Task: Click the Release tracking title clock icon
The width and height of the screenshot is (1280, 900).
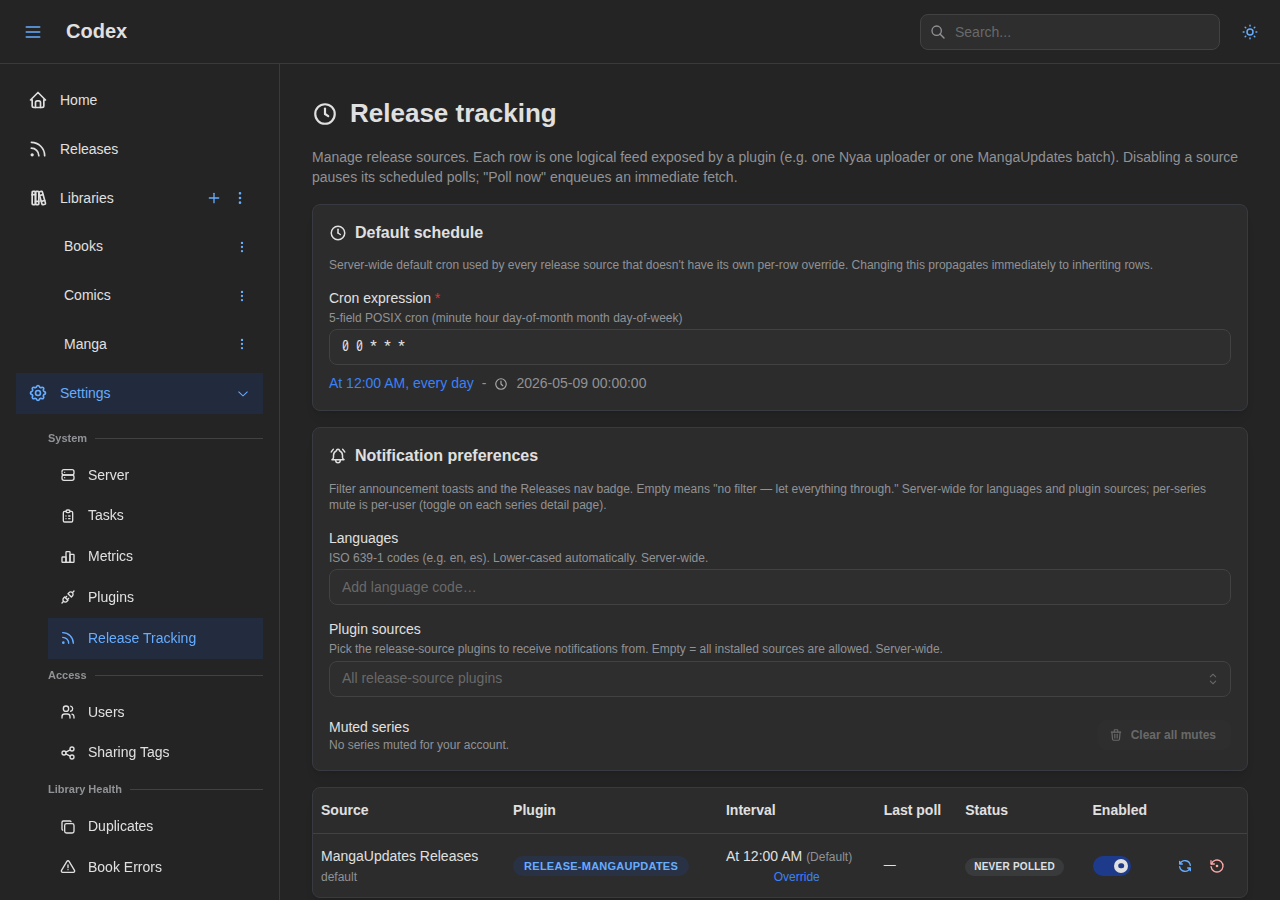Action: coord(325,114)
